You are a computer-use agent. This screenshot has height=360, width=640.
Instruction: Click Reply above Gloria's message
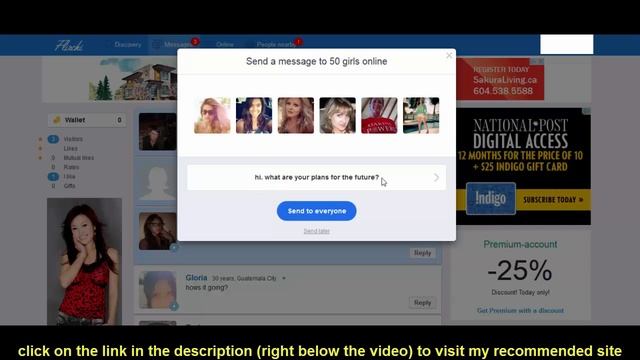422,253
